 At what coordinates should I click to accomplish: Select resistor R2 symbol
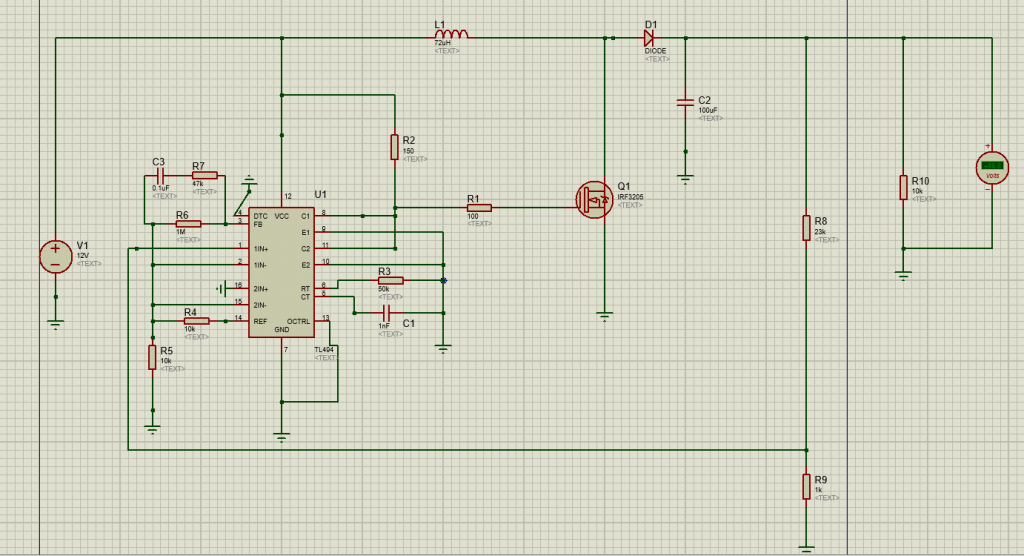(394, 147)
